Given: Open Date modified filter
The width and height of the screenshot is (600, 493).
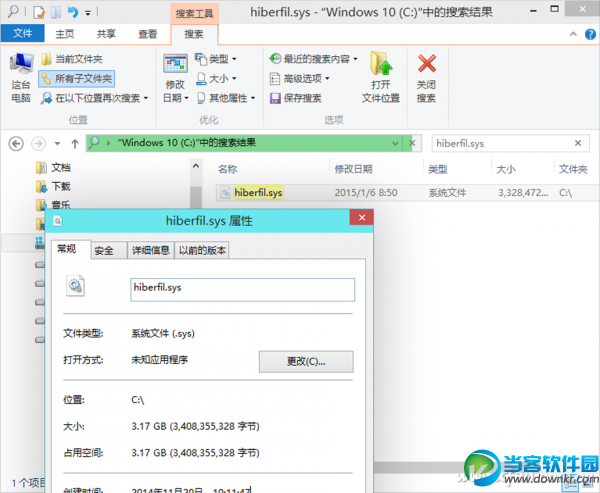Looking at the screenshot, I should (x=175, y=78).
